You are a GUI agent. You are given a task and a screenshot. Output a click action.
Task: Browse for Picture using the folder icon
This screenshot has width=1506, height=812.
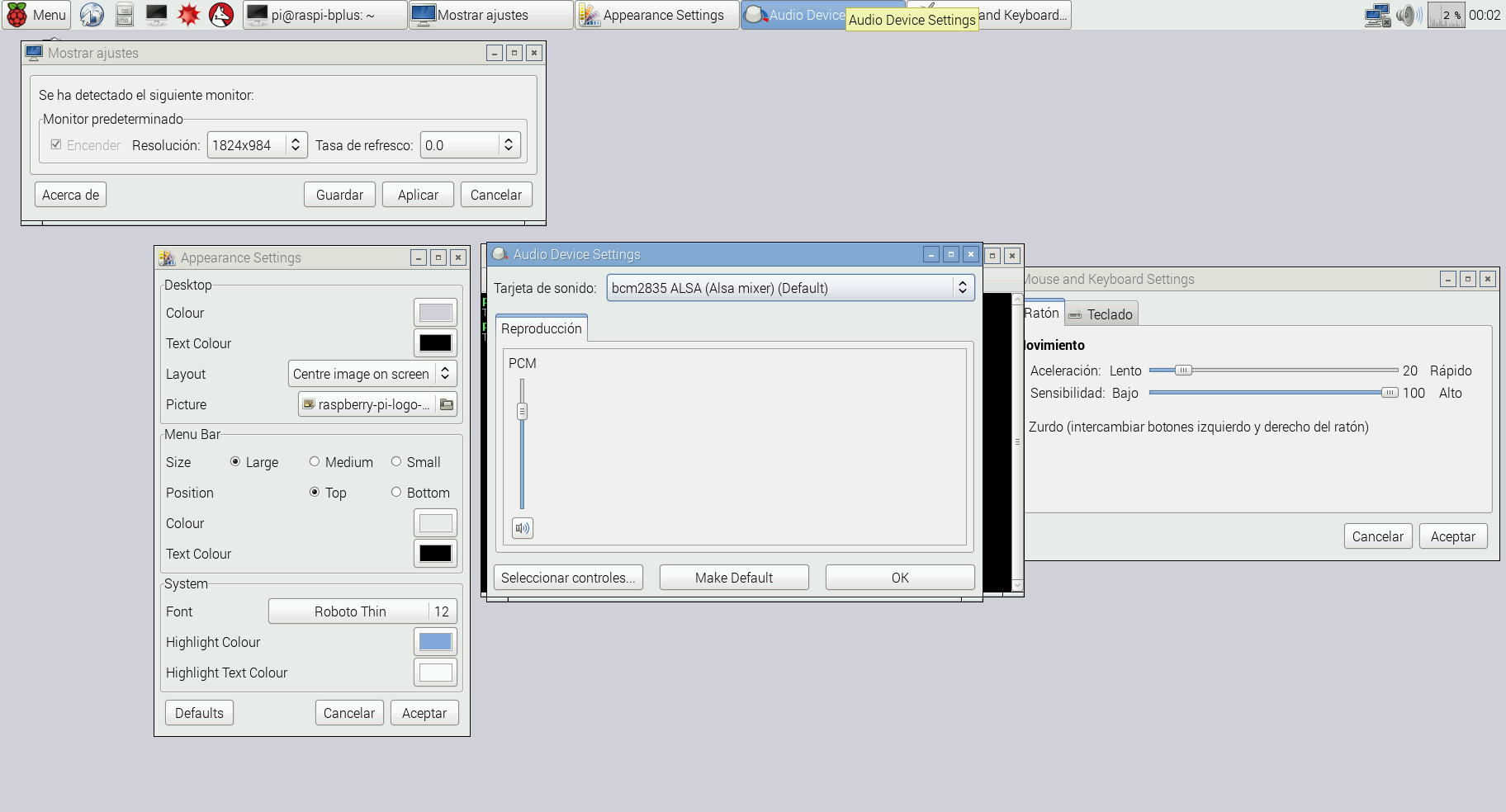[447, 404]
